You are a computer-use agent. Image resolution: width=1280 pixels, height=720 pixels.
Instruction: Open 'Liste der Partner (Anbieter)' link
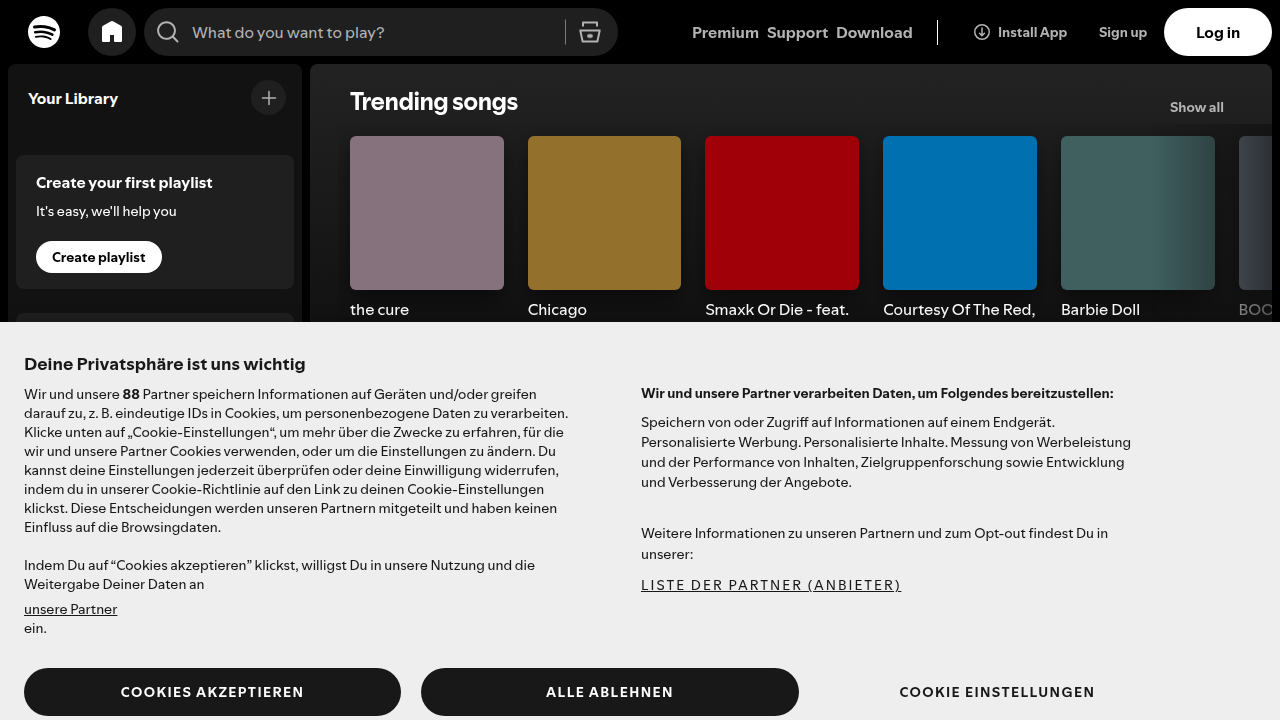pyautogui.click(x=771, y=585)
